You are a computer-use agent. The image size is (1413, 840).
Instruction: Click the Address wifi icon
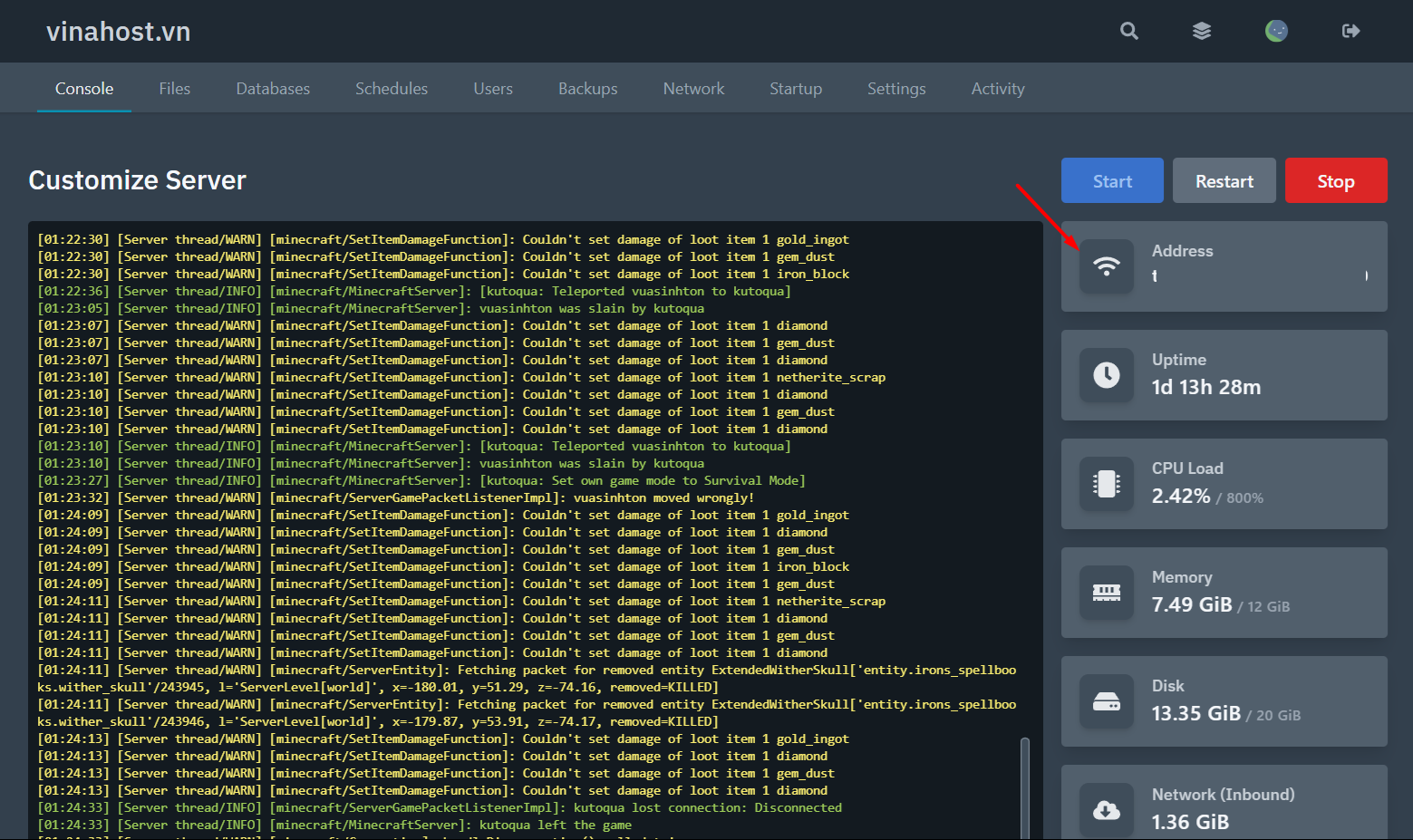coord(1107,266)
